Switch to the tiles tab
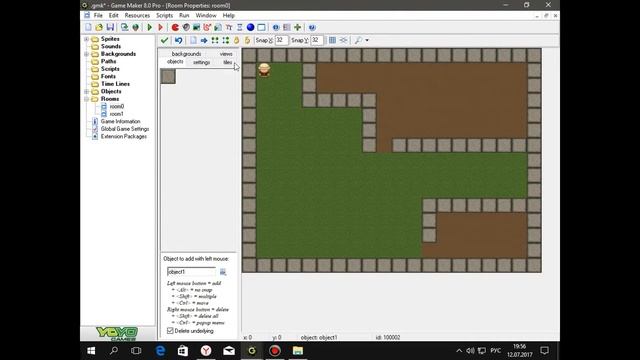The height and width of the screenshot is (360, 640). click(x=227, y=62)
